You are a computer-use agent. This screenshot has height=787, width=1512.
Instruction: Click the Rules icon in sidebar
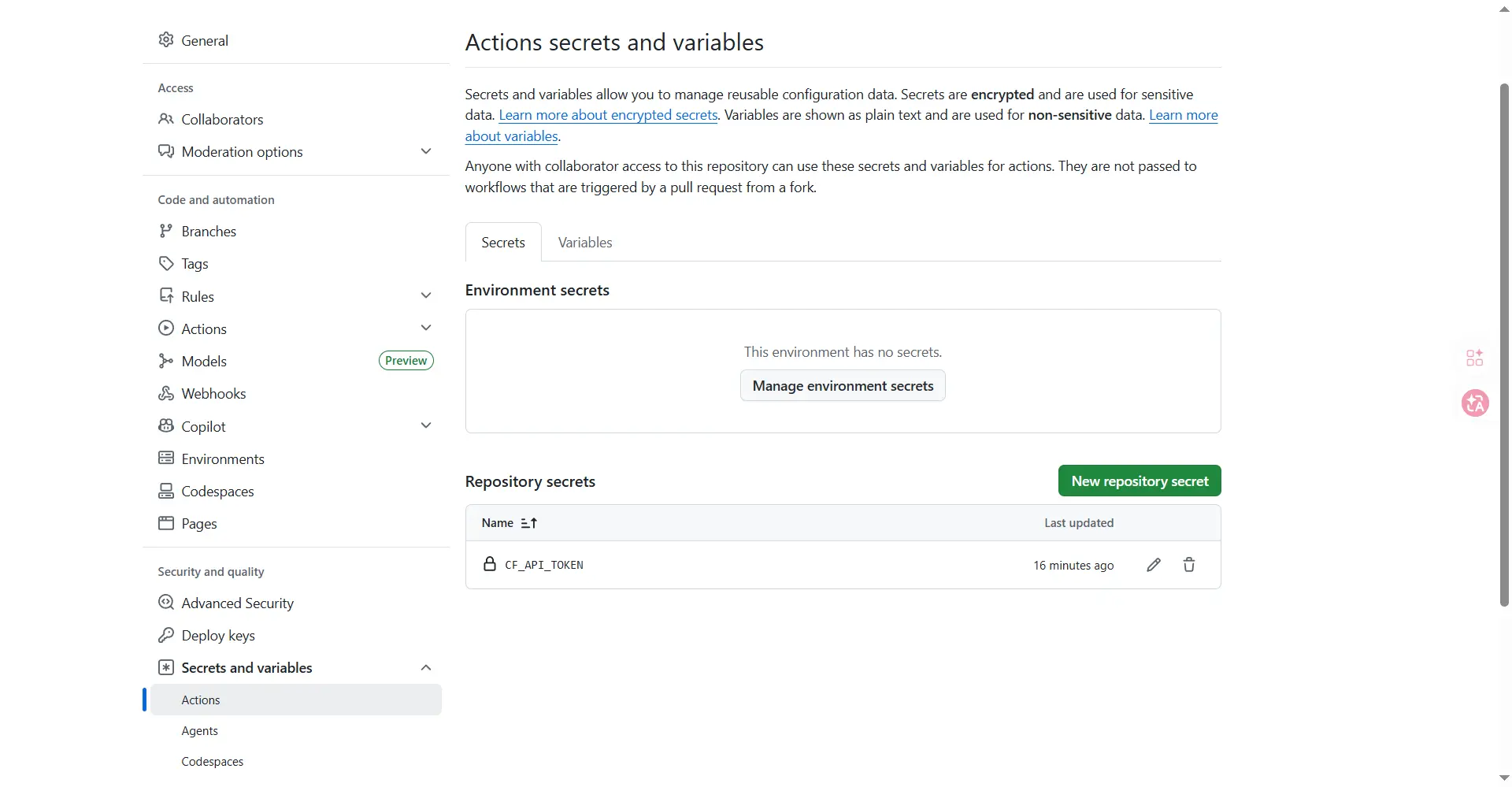point(165,296)
